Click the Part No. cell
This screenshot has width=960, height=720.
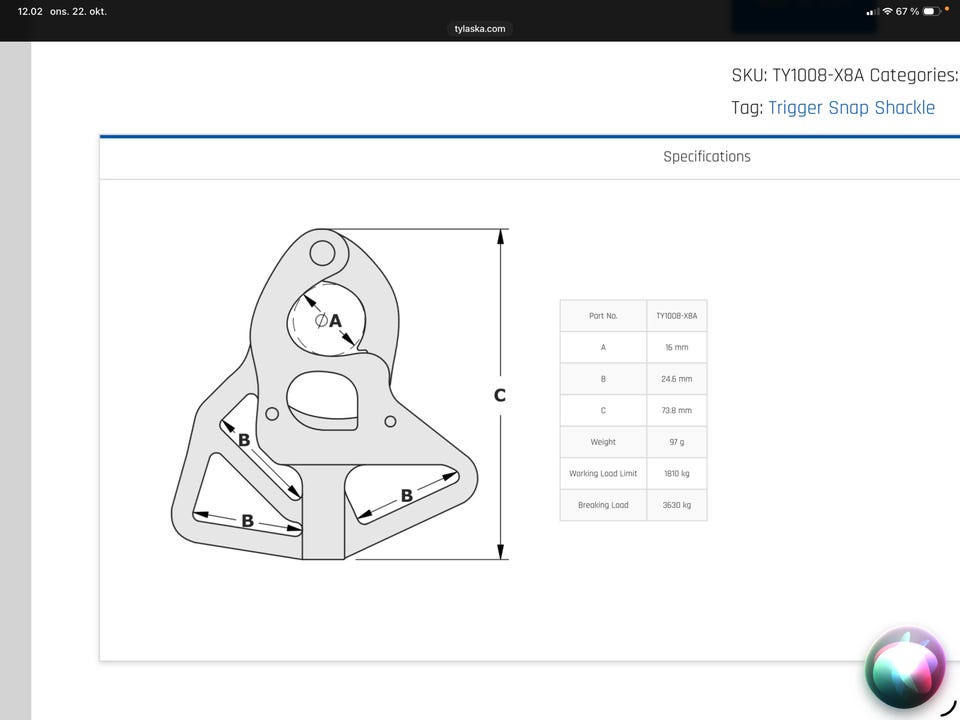coord(603,316)
